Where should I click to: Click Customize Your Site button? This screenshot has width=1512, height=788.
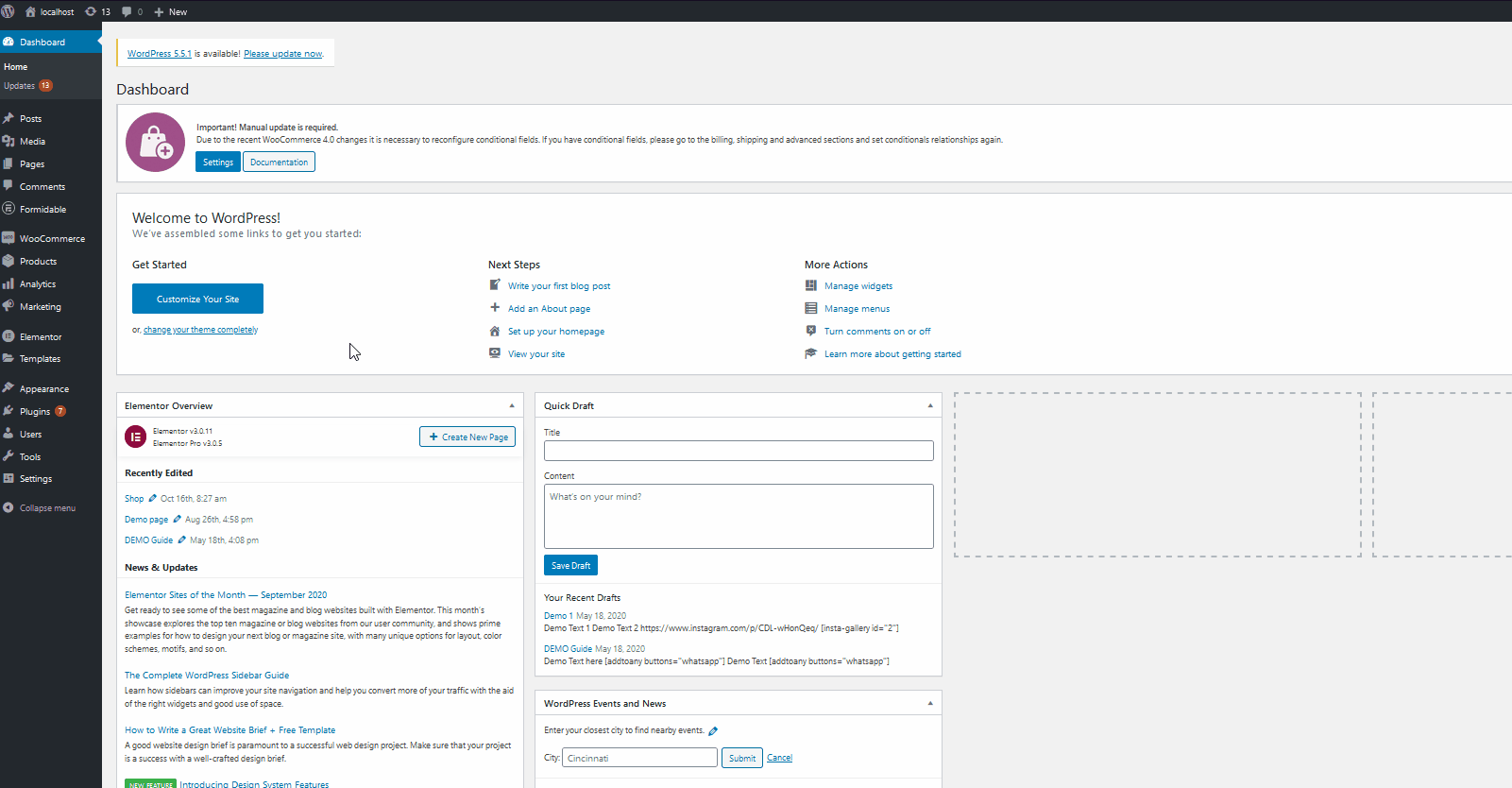click(197, 299)
